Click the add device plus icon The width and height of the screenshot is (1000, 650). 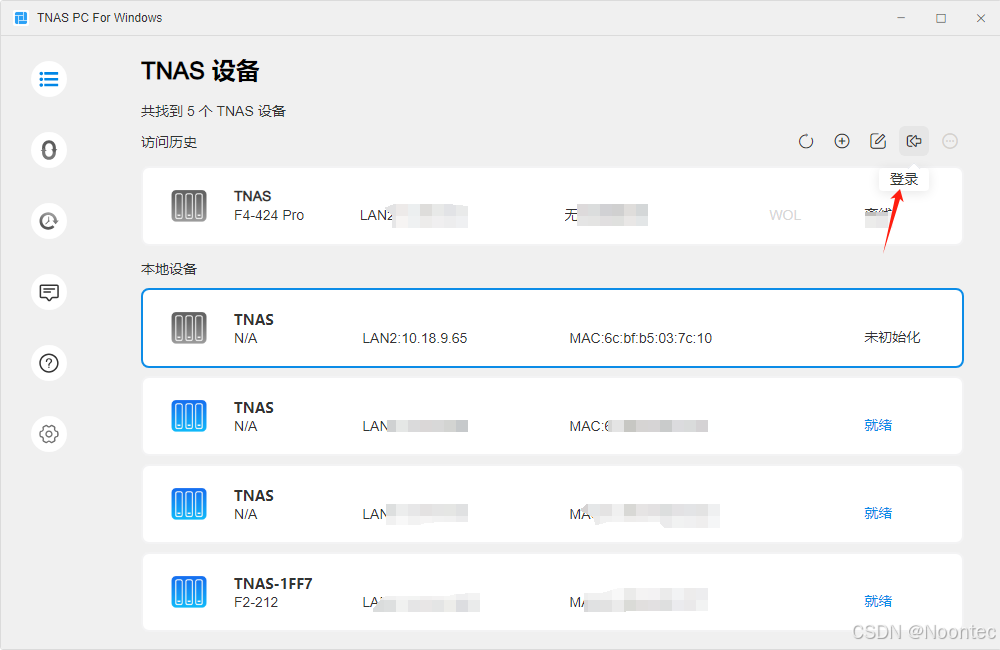[x=842, y=141]
